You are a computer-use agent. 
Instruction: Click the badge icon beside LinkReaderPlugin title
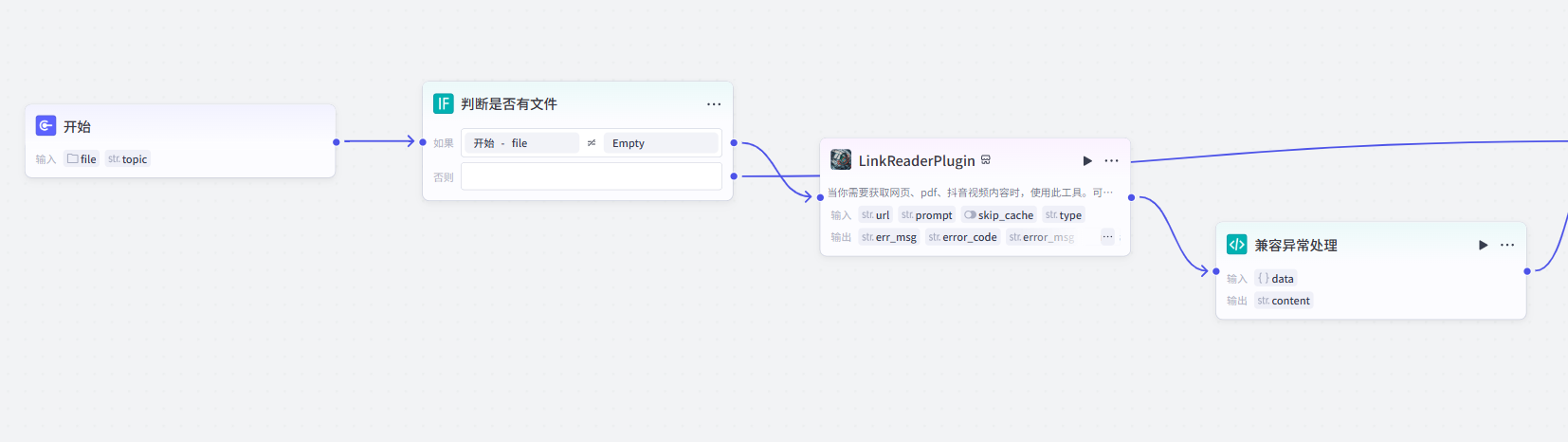pyautogui.click(x=986, y=160)
